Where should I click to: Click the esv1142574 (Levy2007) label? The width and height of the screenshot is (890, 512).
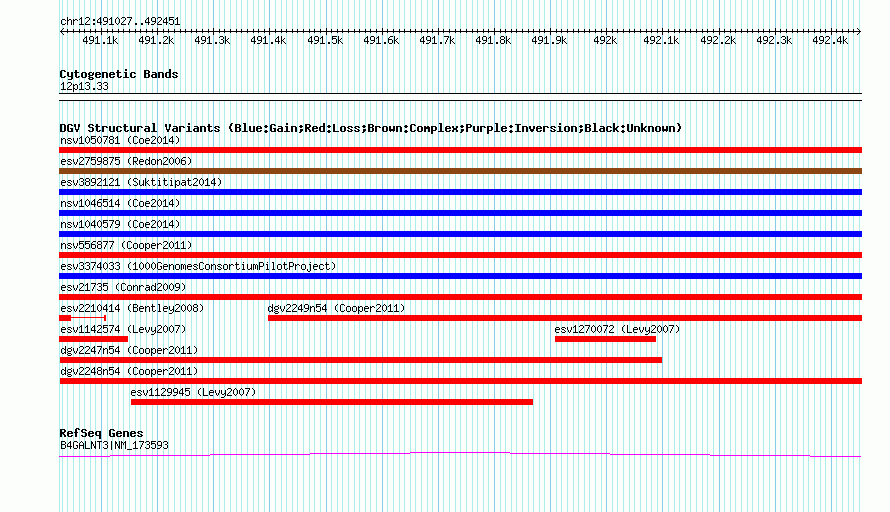coord(123,329)
